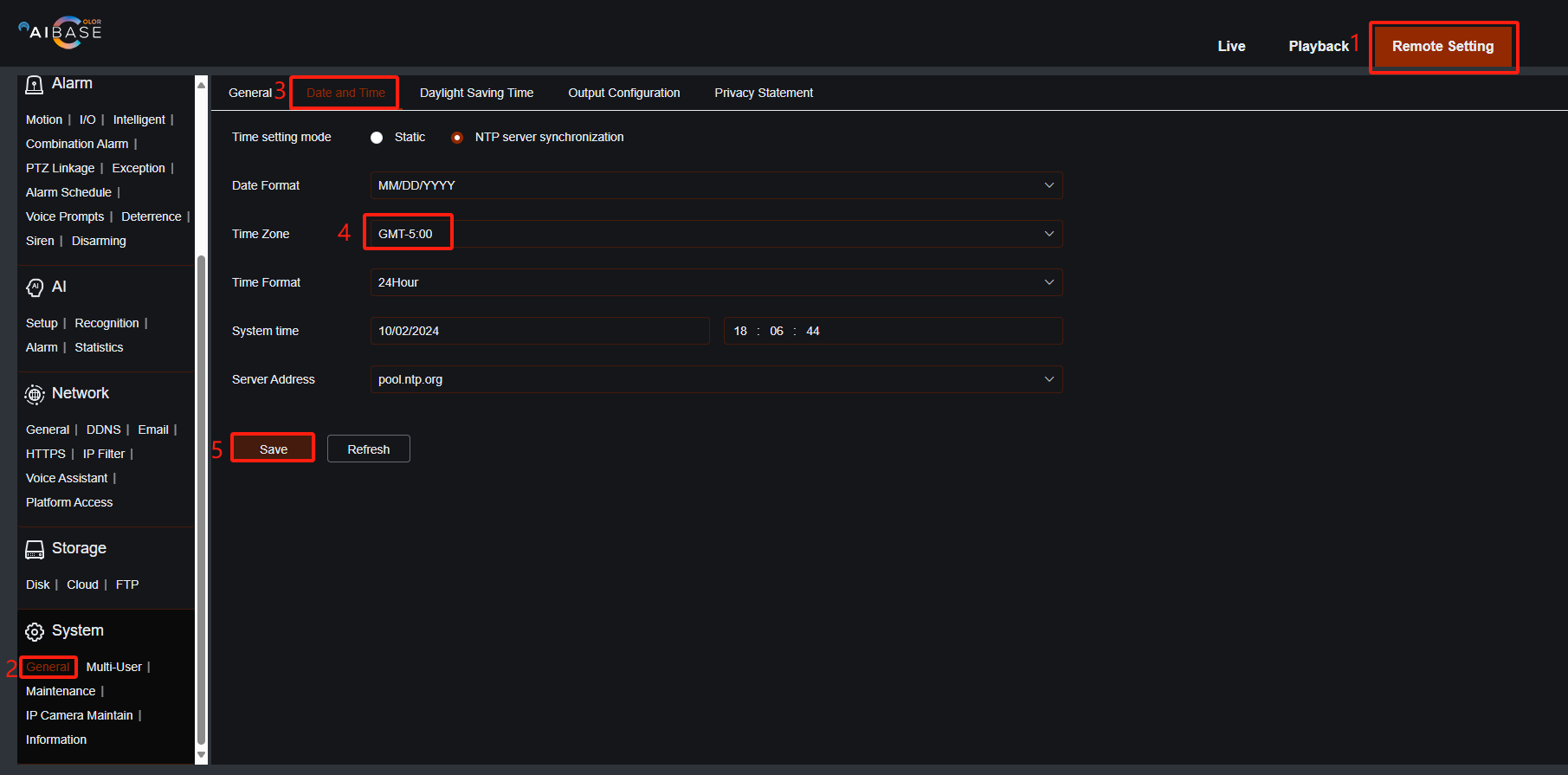Viewport: 1568px width, 775px height.
Task: Open Network General settings
Action: point(48,429)
